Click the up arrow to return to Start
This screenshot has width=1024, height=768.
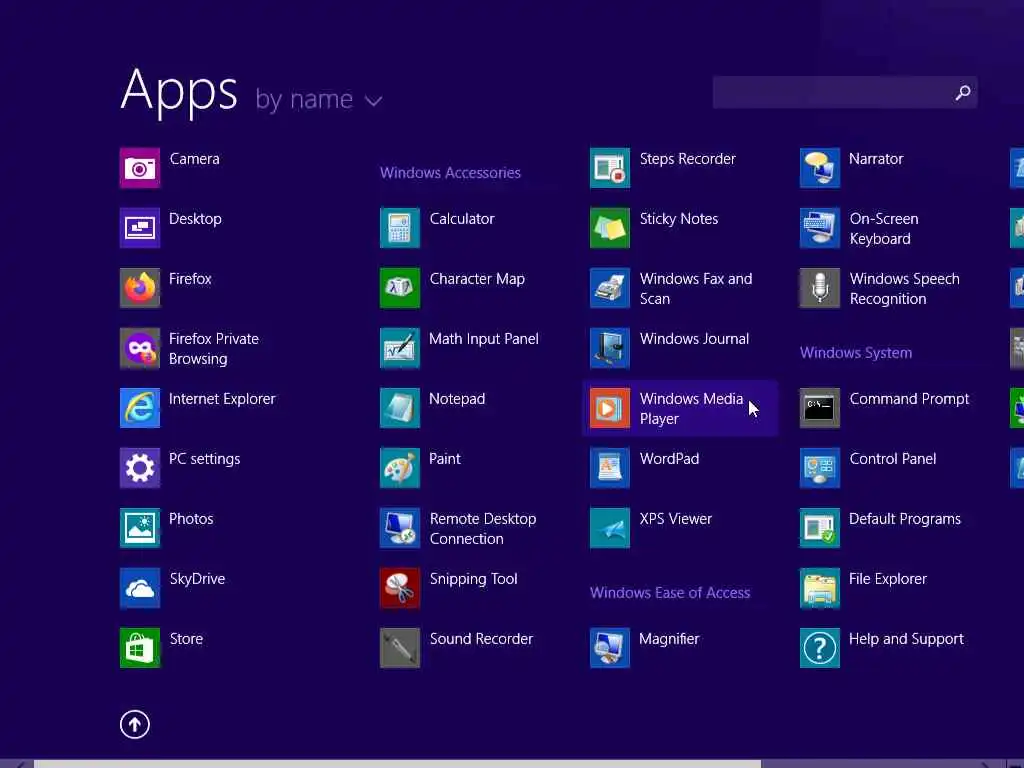coord(135,724)
